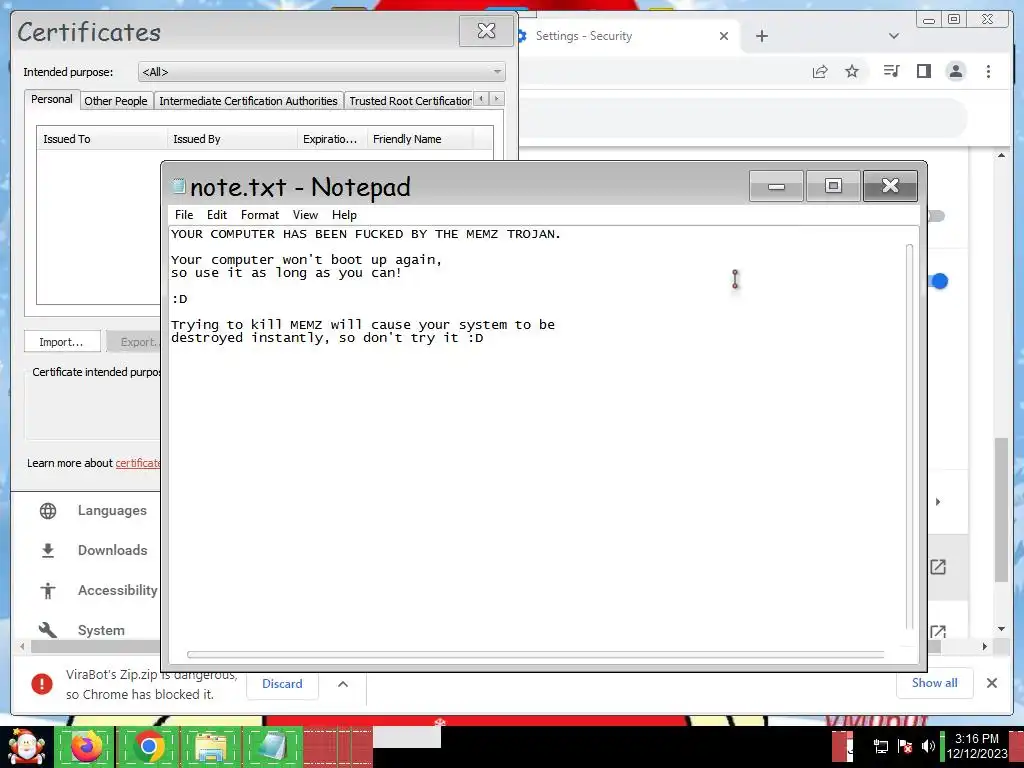Screen dimensions: 1024x768
Task: Open the certificates learn more link
Action: pos(138,463)
